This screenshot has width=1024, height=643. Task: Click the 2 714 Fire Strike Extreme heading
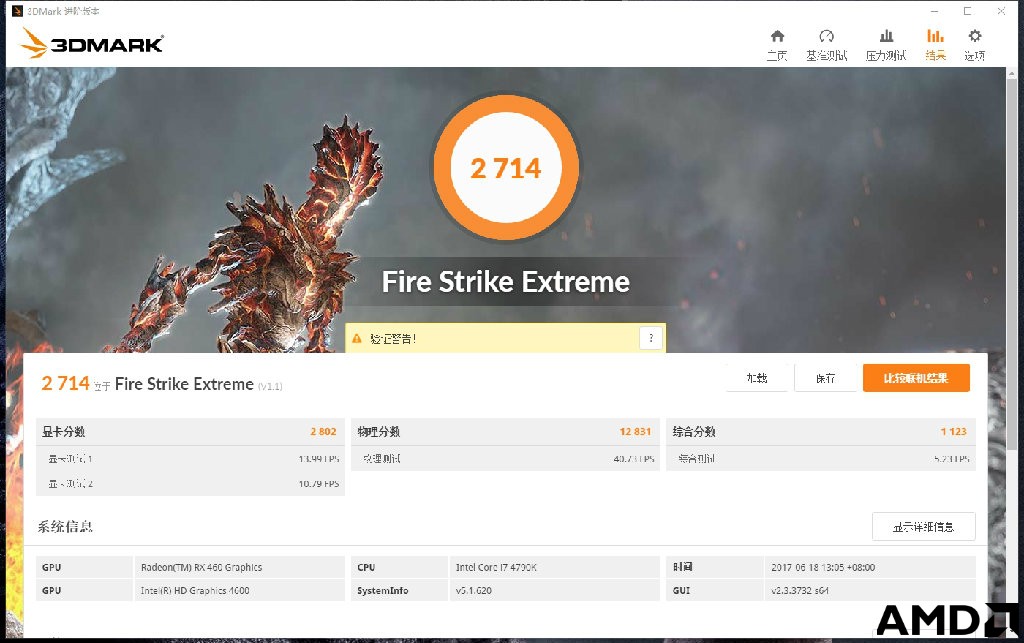click(161, 384)
